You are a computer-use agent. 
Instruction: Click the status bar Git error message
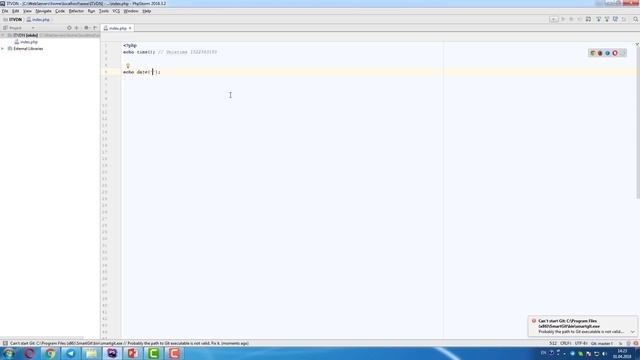coord(129,343)
